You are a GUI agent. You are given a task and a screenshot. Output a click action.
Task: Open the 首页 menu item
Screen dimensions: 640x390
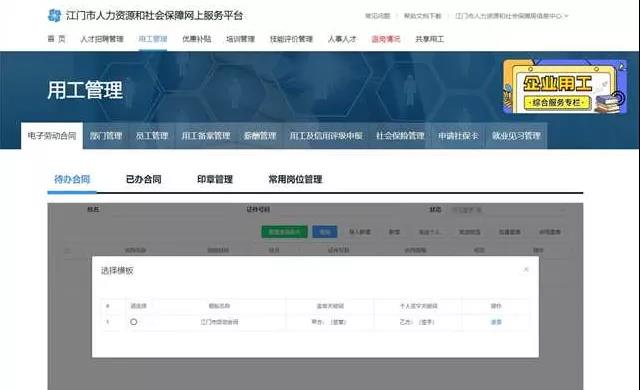tap(56, 39)
